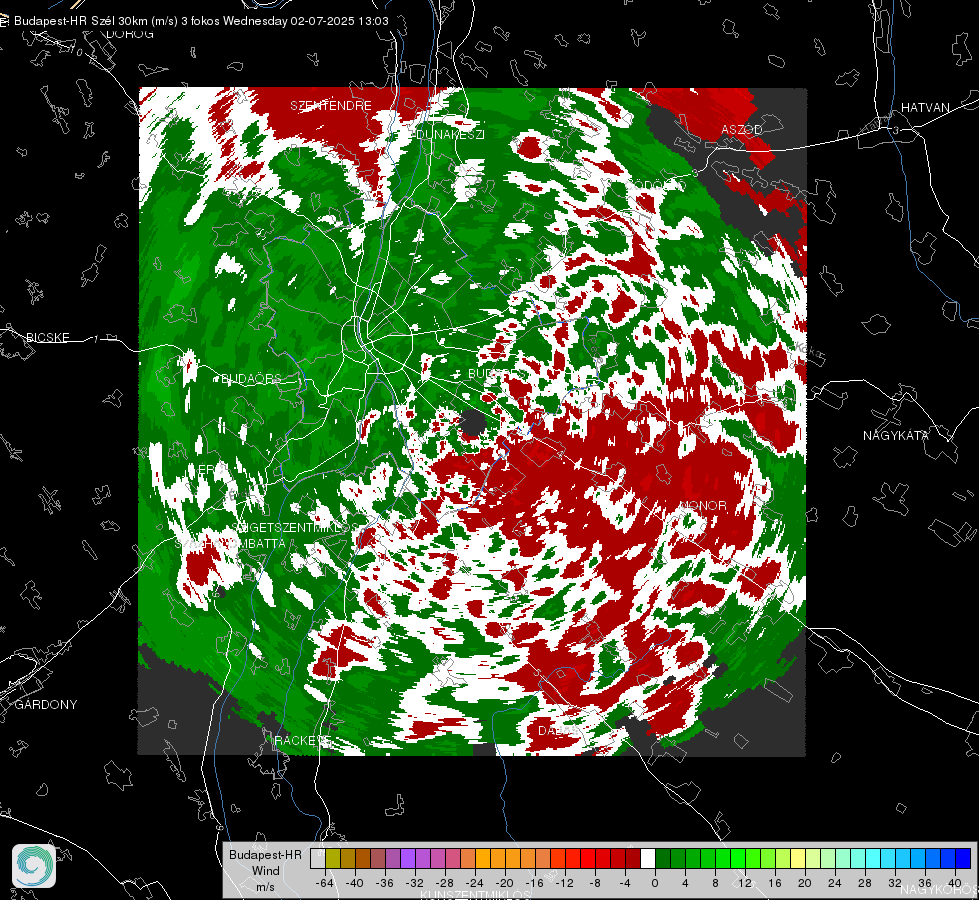This screenshot has width=979, height=900.
Task: Click the BUDAÖRS town label
Action: [251, 378]
